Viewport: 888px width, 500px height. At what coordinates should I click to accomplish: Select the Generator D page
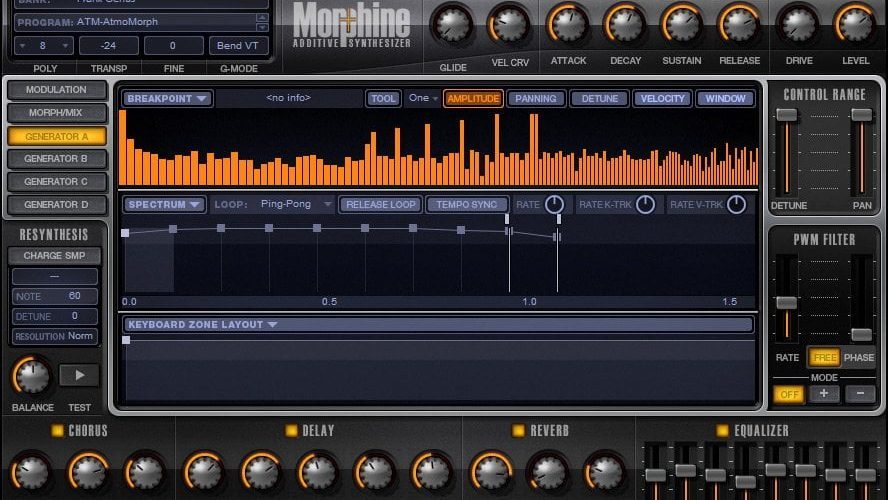tap(56, 204)
